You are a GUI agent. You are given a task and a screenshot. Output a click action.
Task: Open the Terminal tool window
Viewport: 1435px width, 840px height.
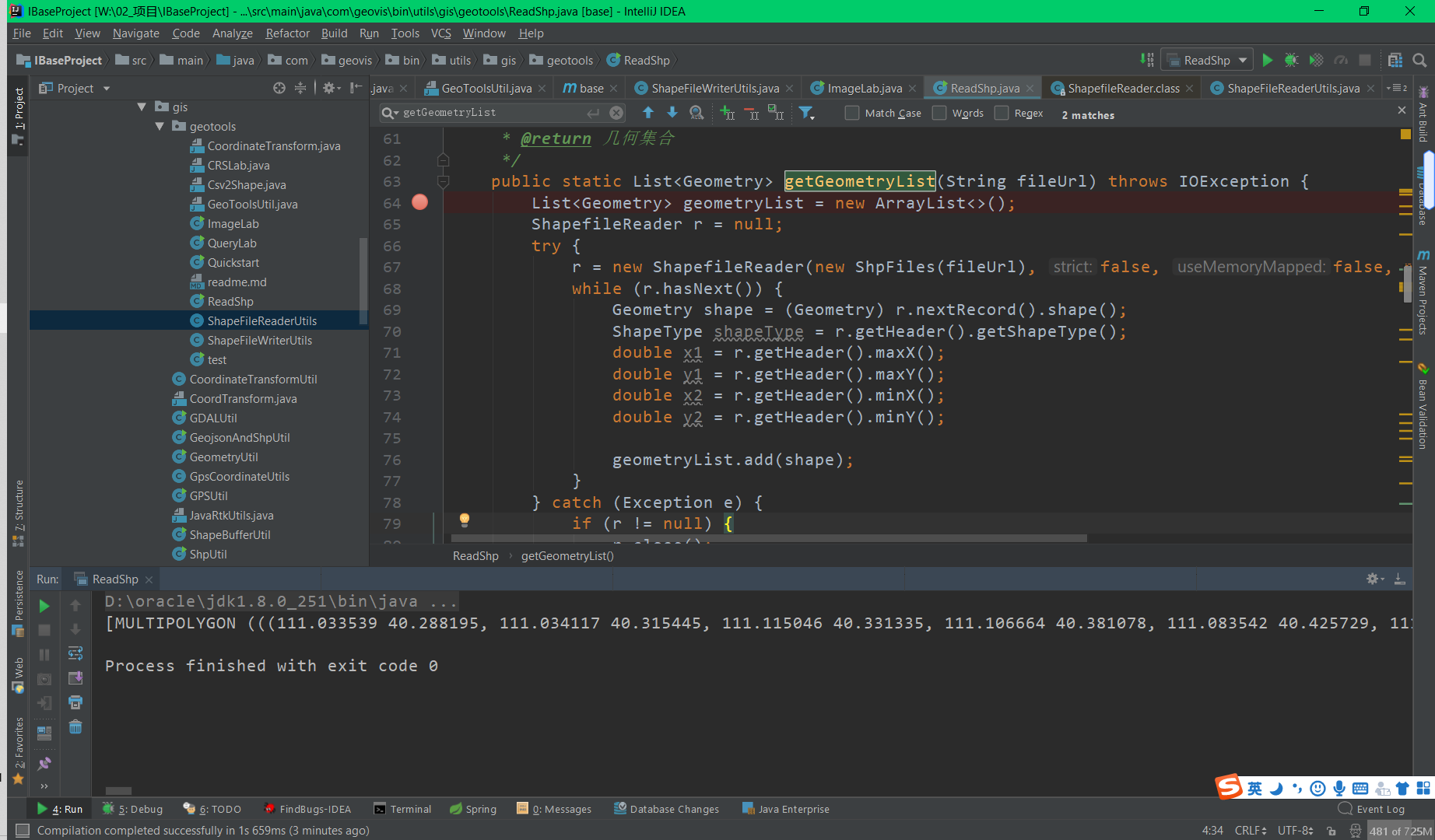[x=402, y=809]
